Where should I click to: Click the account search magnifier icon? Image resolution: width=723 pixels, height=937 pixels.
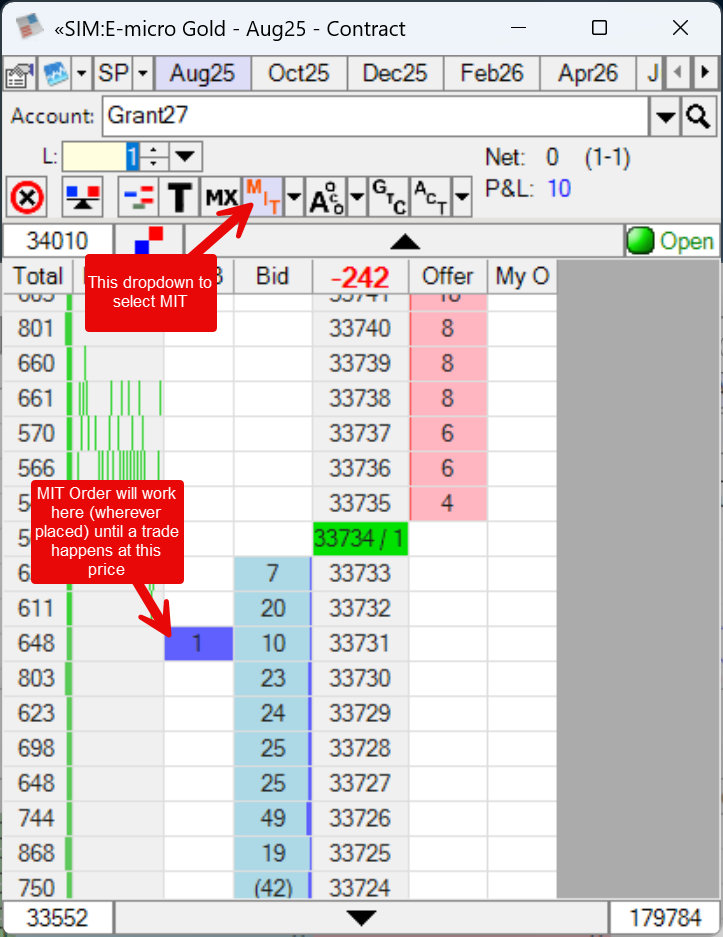pos(697,117)
